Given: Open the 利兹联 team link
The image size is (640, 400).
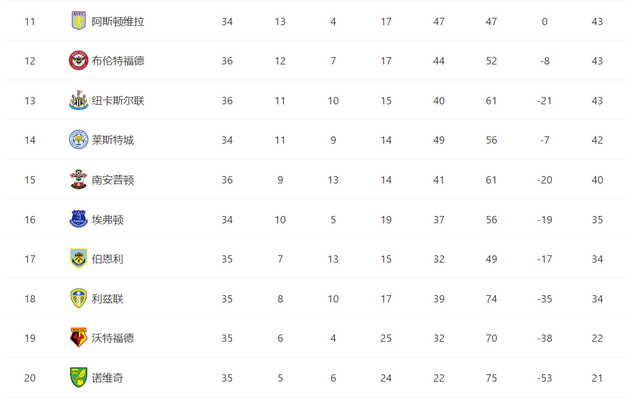Looking at the screenshot, I should [106, 299].
